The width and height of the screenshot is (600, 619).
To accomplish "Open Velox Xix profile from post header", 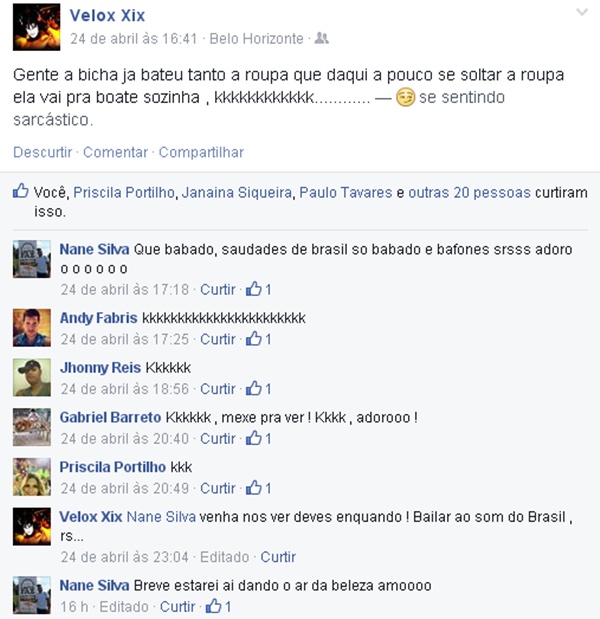I will tap(107, 16).
